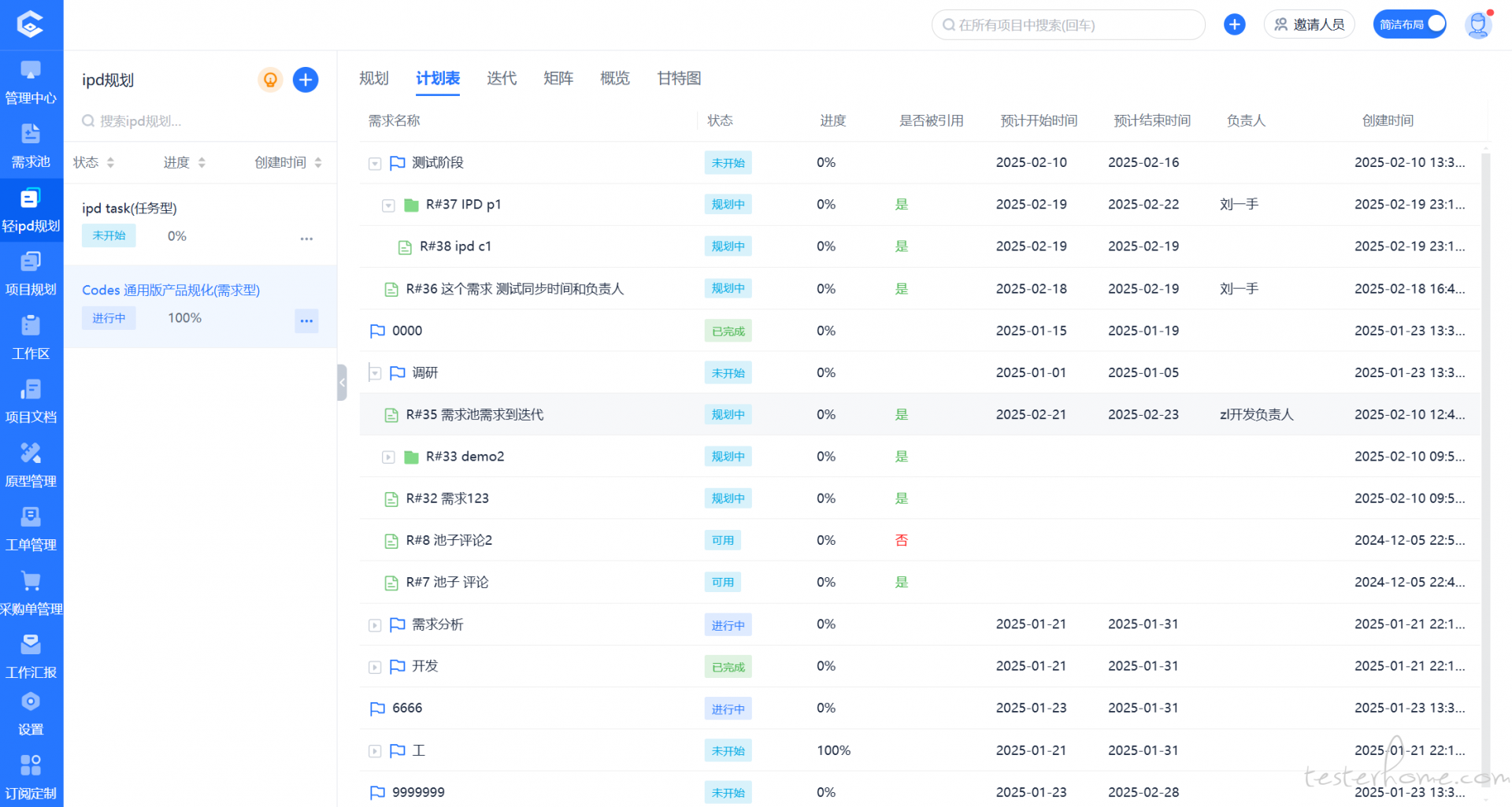Switch to the 甘特图 tab
This screenshot has height=807, width=1512.
coord(679,78)
